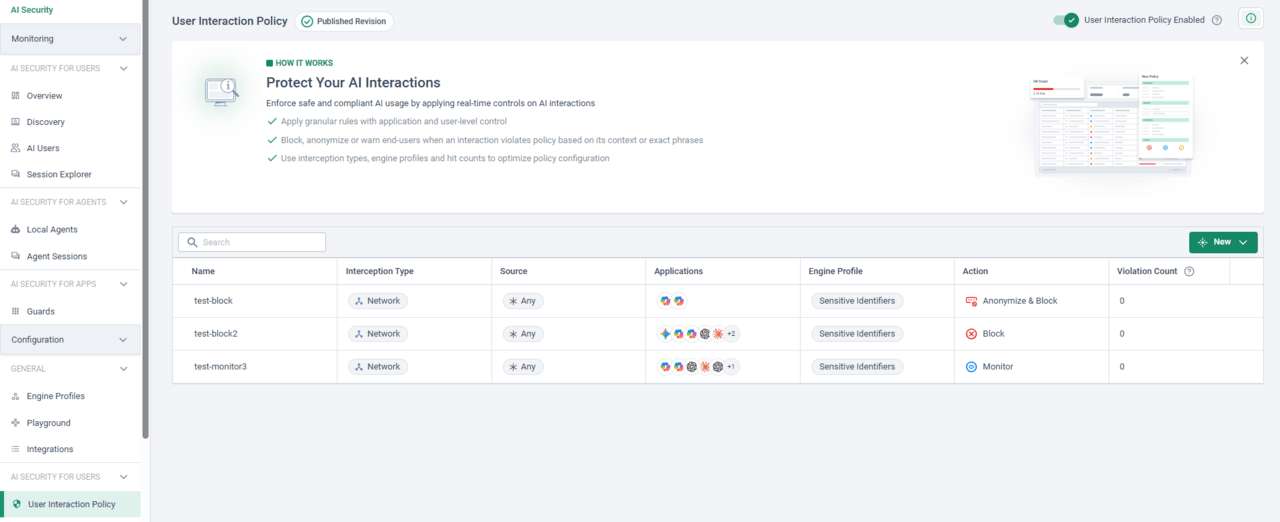Click the +2 applications badge for test-block2
This screenshot has height=522, width=1280.
[x=731, y=334]
